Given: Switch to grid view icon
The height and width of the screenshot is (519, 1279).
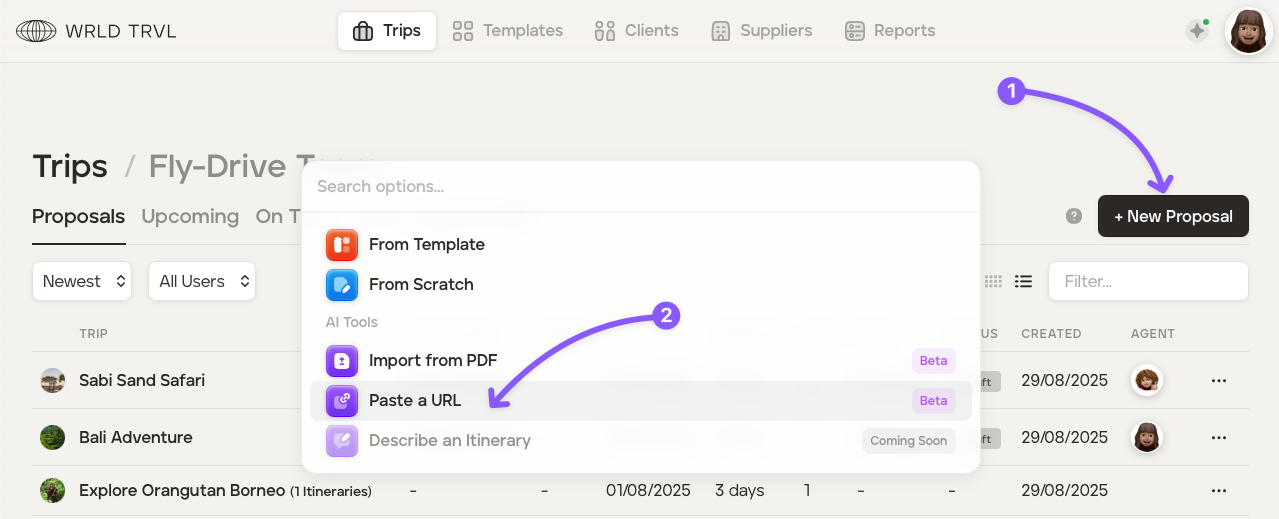Looking at the screenshot, I should pos(993,282).
